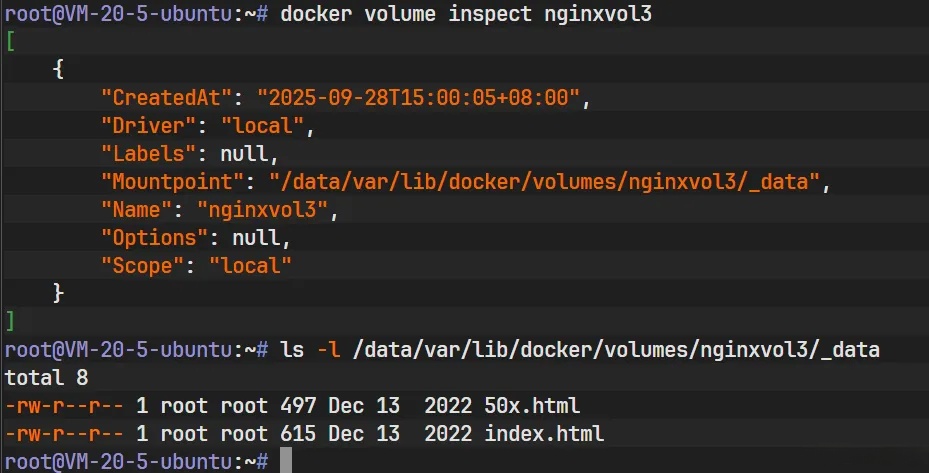Click the file size 497
Image resolution: width=929 pixels, height=473 pixels.
click(x=298, y=405)
